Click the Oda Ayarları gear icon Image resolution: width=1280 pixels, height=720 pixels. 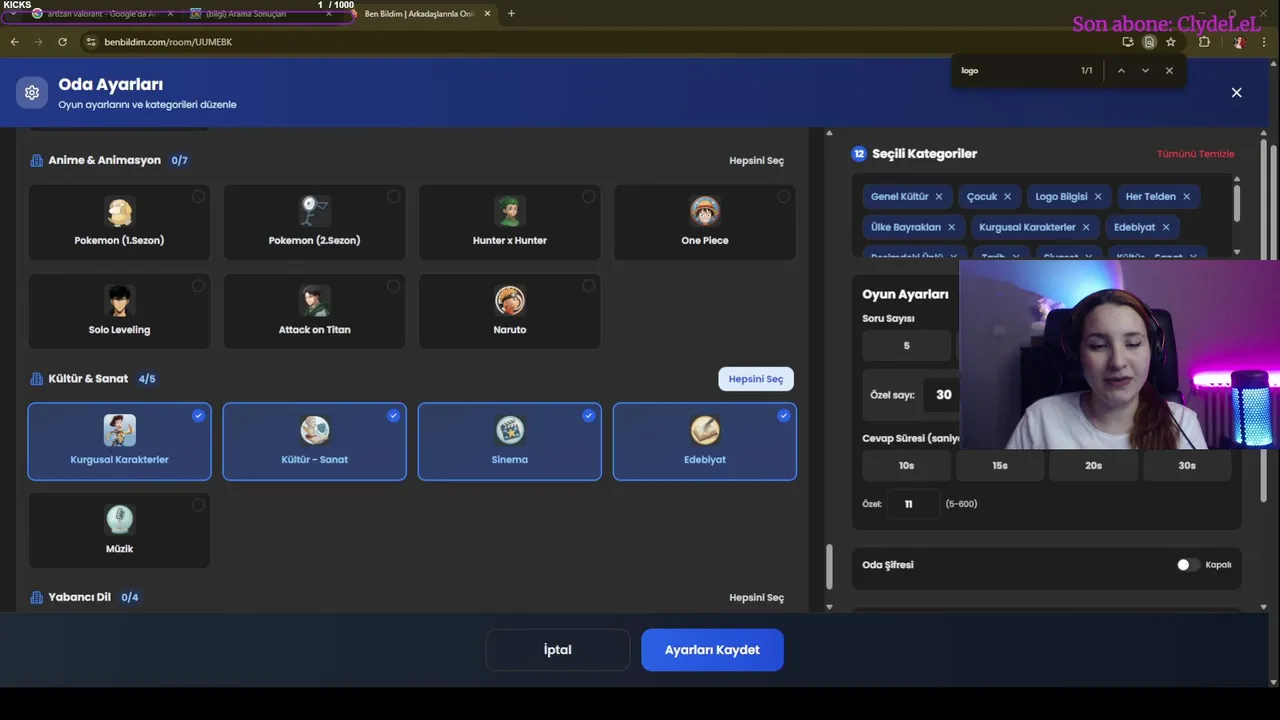click(32, 93)
